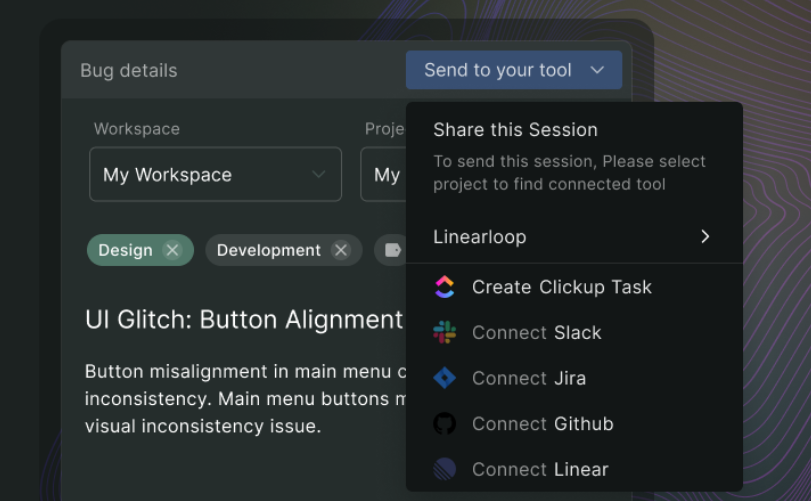811x501 pixels.
Task: Click the Github logo icon
Action: coord(445,424)
